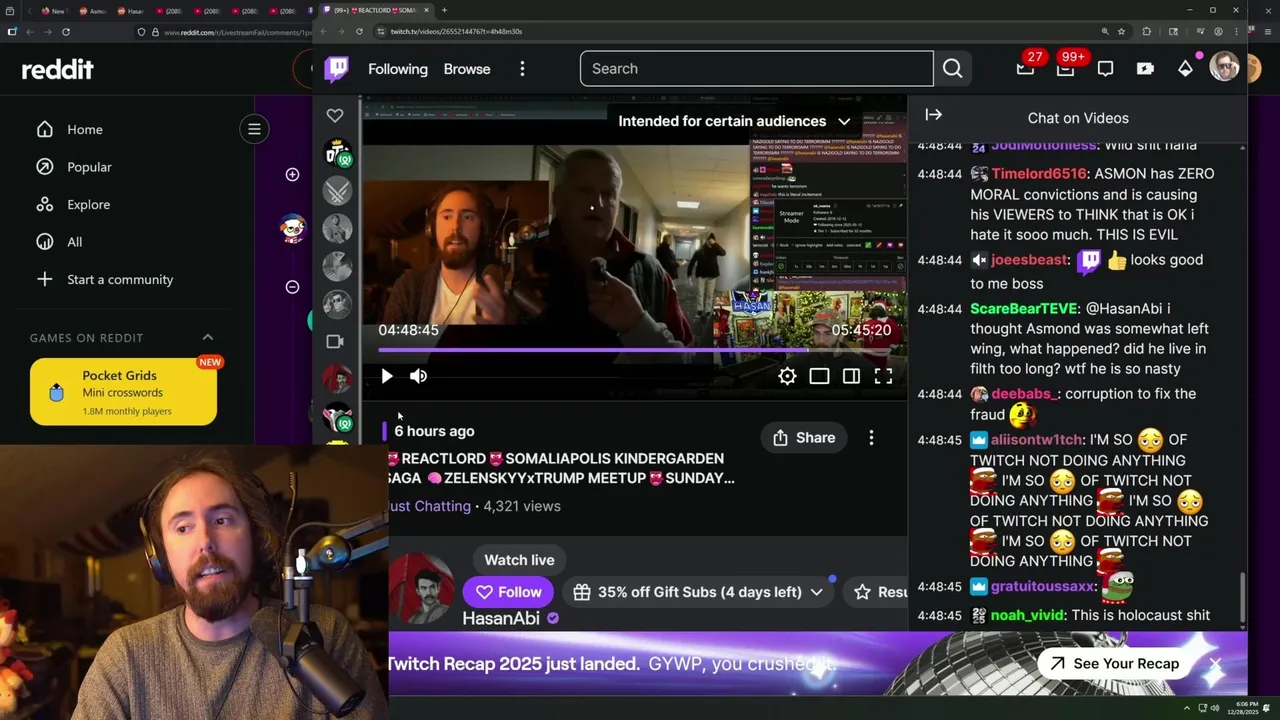The width and height of the screenshot is (1280, 720).
Task: Close the Twitch Recap banner
Action: pyautogui.click(x=1215, y=664)
